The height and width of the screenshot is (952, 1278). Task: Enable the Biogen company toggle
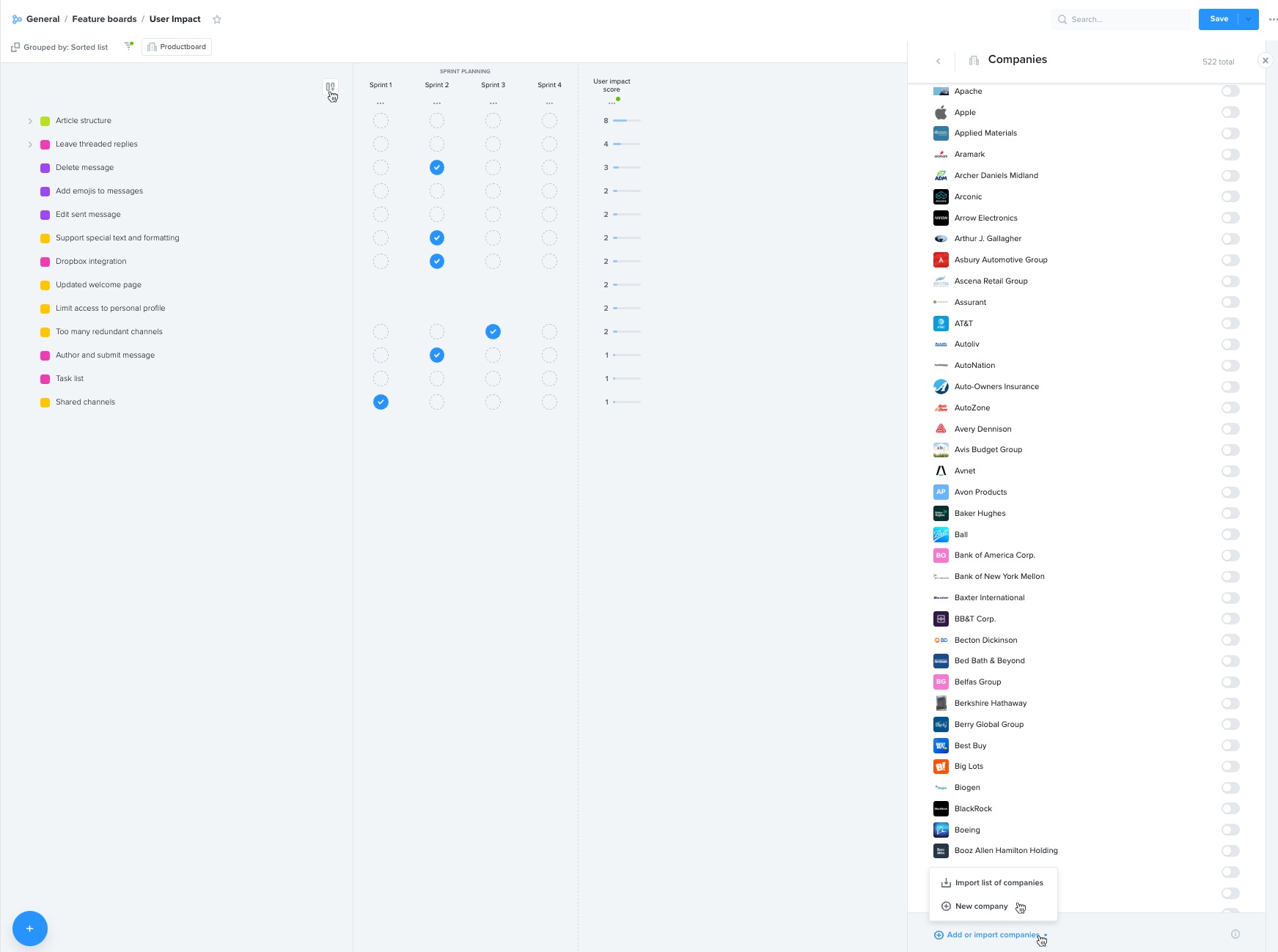[x=1230, y=787]
